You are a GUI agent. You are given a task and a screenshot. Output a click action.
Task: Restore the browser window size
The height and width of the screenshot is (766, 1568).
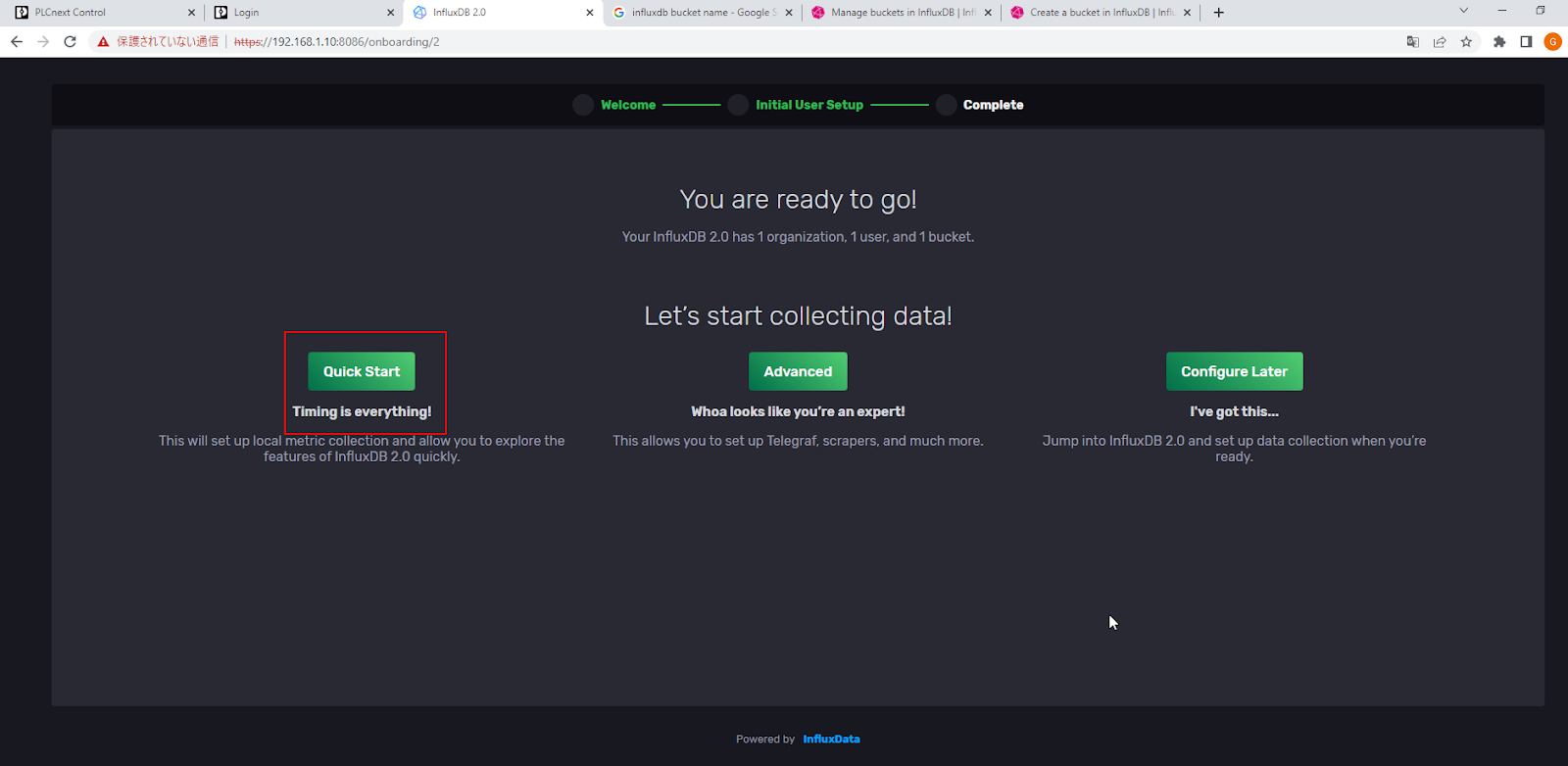click(1541, 11)
